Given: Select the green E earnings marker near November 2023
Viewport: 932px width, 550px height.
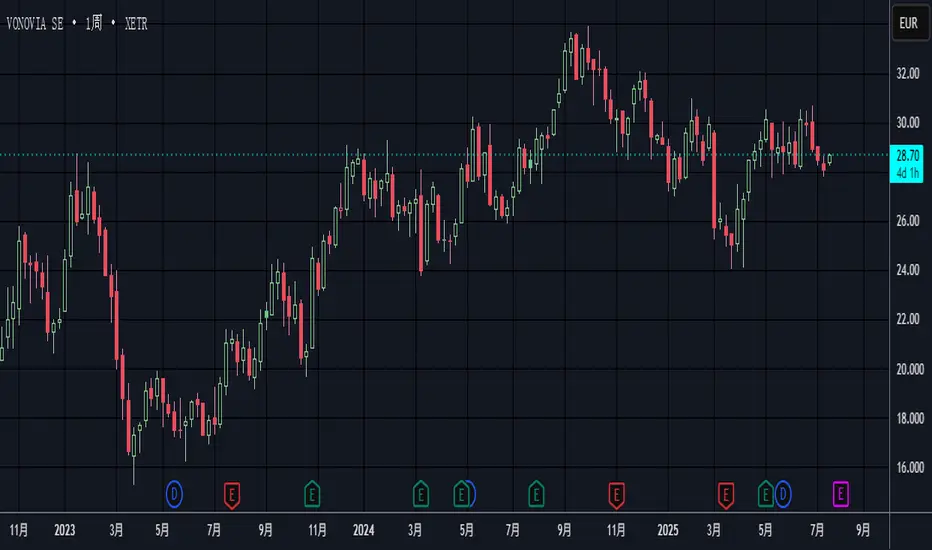Looking at the screenshot, I should [312, 492].
